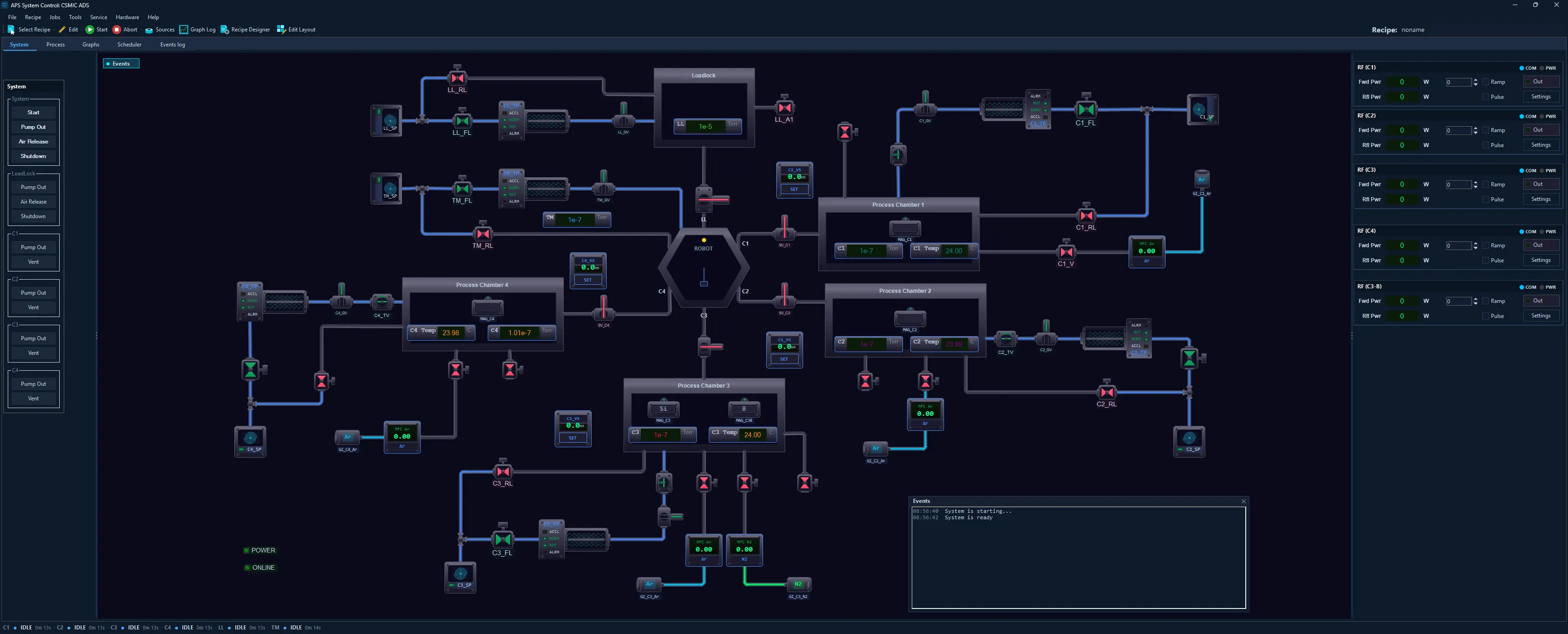Switch to the Process tab

tap(56, 45)
